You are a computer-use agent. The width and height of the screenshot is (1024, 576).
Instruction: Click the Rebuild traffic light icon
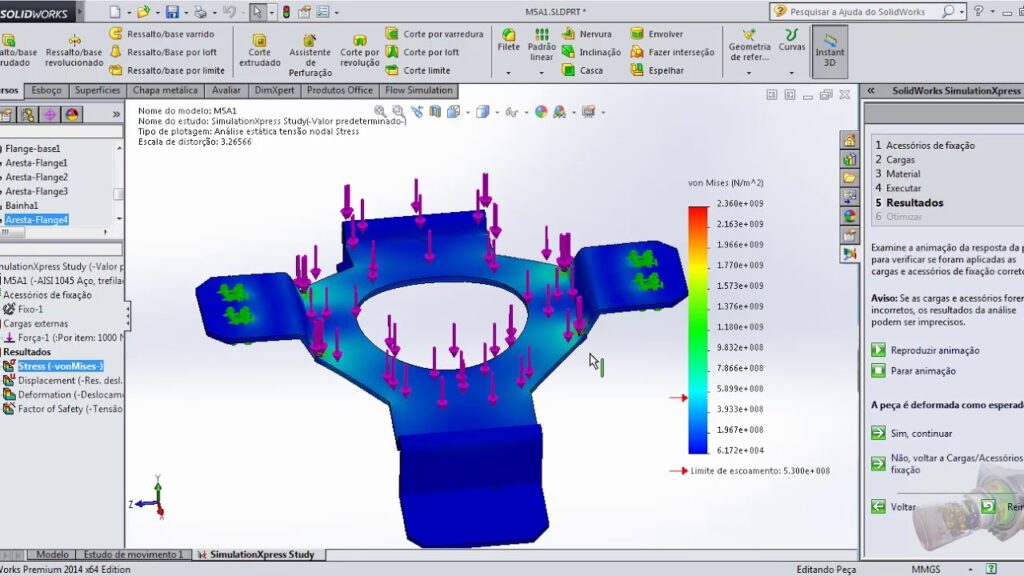click(x=286, y=12)
